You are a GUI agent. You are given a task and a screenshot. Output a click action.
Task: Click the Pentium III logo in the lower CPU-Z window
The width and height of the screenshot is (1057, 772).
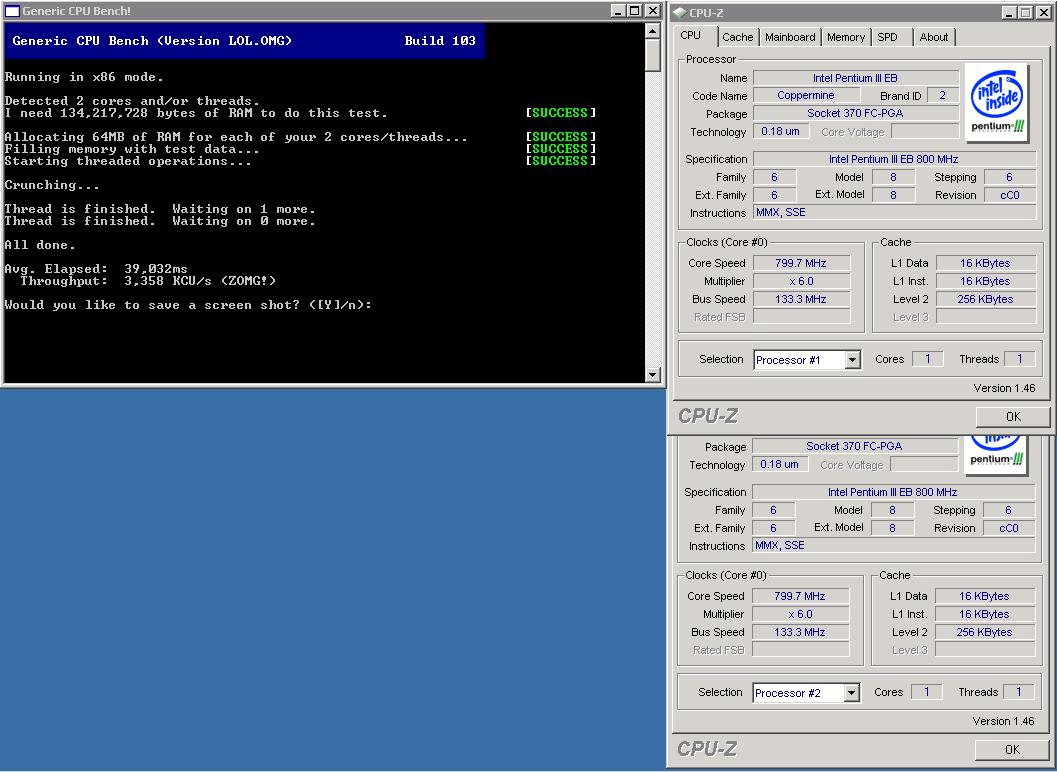click(x=996, y=456)
